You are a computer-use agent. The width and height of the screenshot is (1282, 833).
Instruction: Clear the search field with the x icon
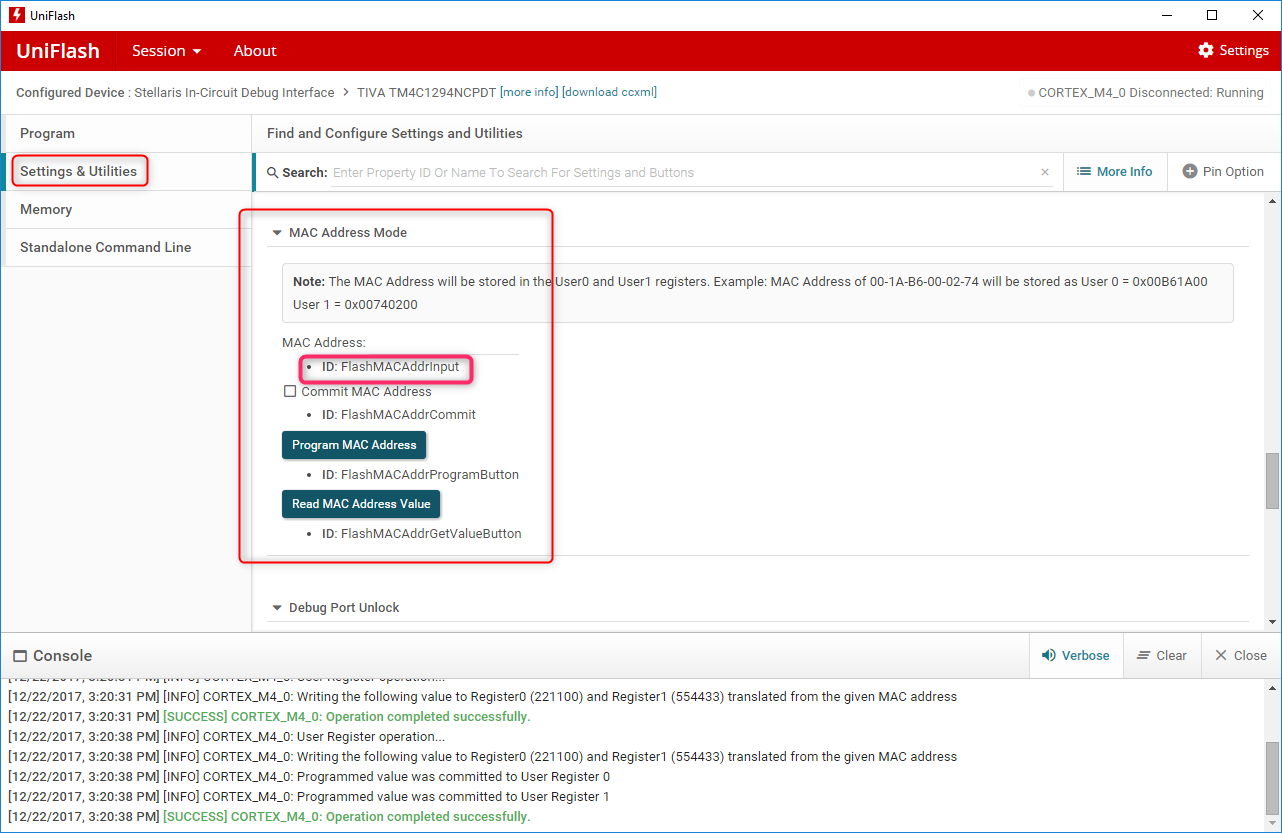point(1045,172)
